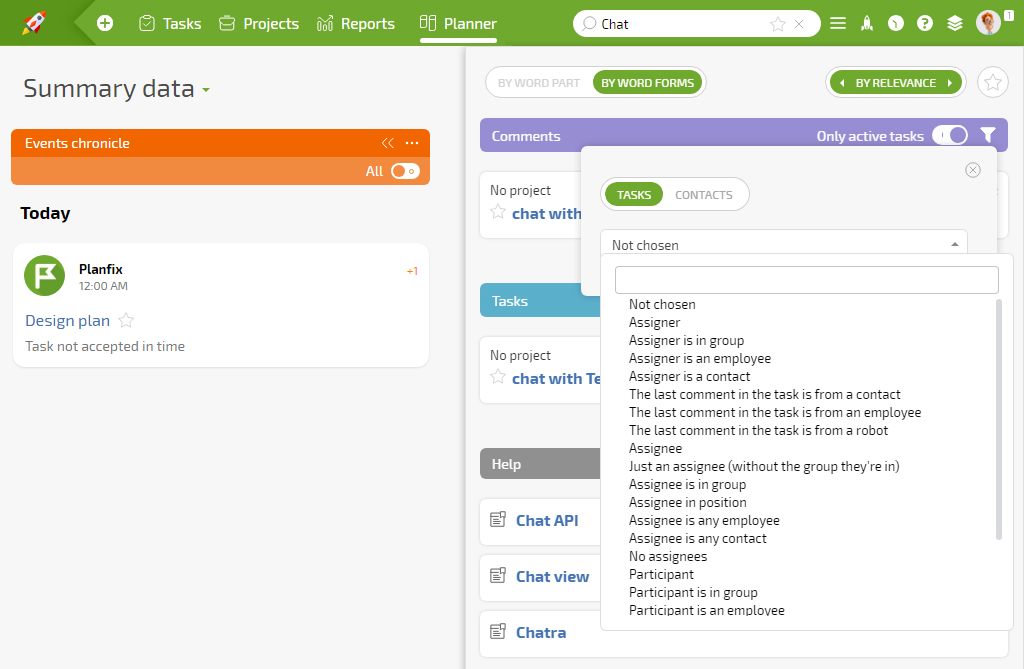
Task: Click the rocket icon beside the hamburger menu
Action: pos(867,24)
